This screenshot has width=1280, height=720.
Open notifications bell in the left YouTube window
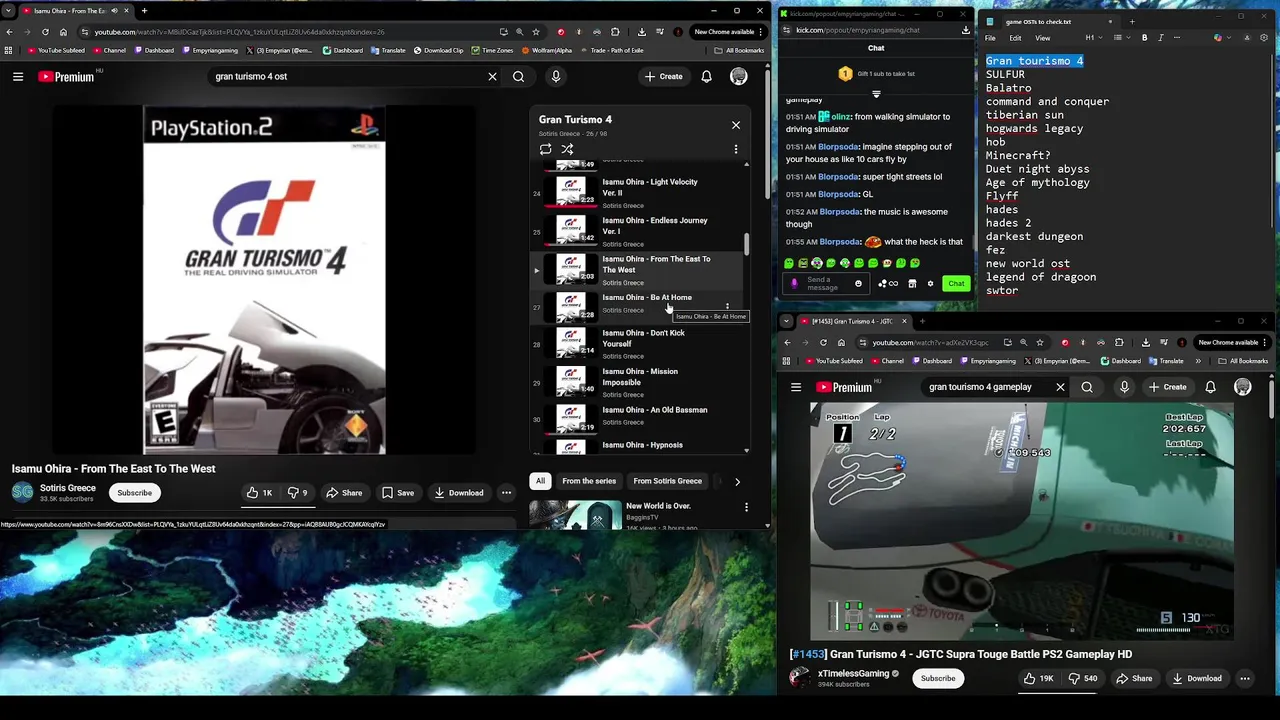pos(706,77)
